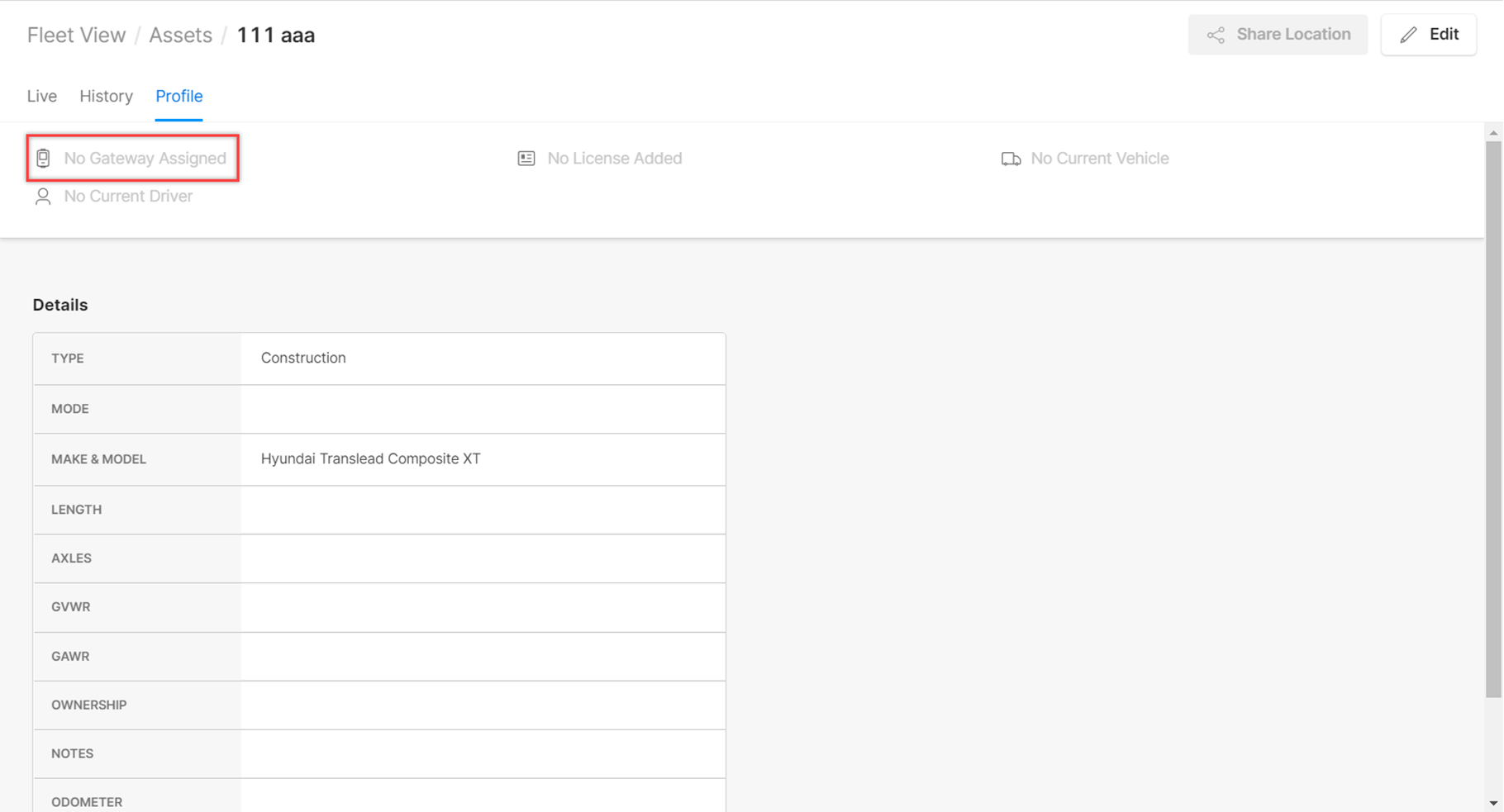Click the pencil icon in Edit button
The image size is (1504, 812).
1409,35
